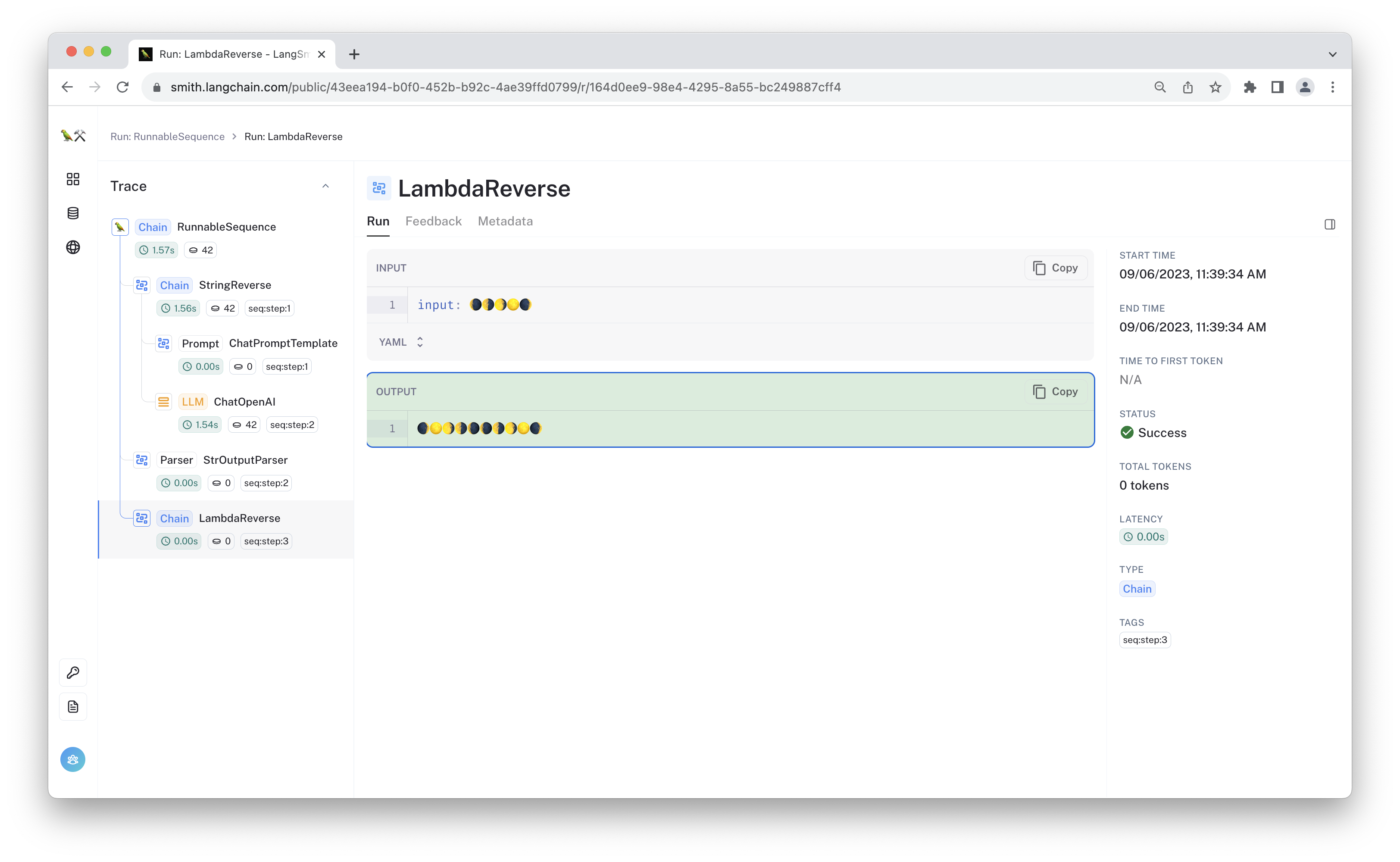
Task: Open the Hub globe icon in sidebar
Action: [x=73, y=247]
